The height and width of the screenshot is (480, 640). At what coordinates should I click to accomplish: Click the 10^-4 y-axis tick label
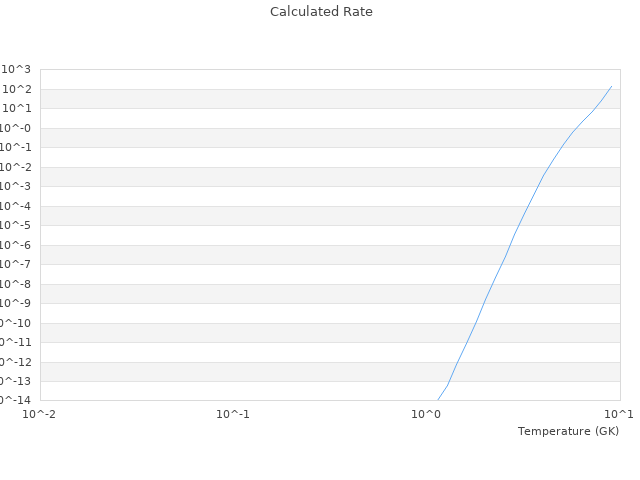16,206
